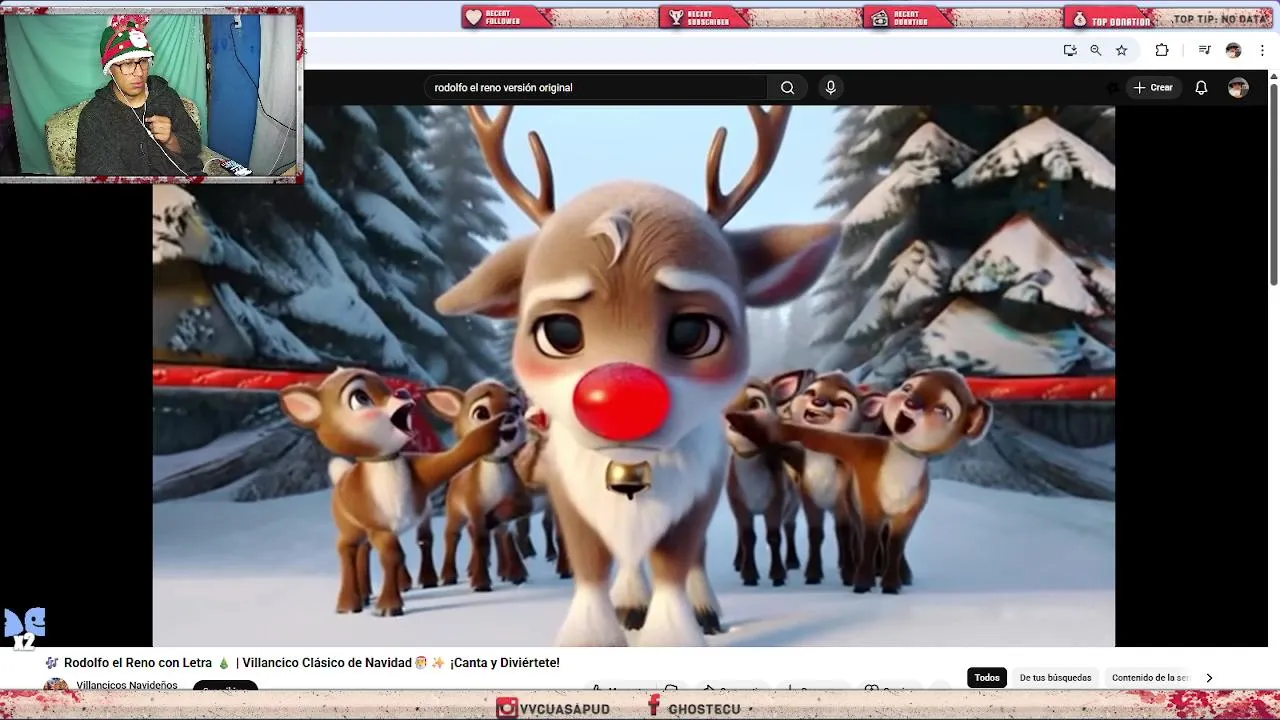Click the Villancicos Navideños channel avatar
Screen dimensions: 1280x720
pos(57,685)
